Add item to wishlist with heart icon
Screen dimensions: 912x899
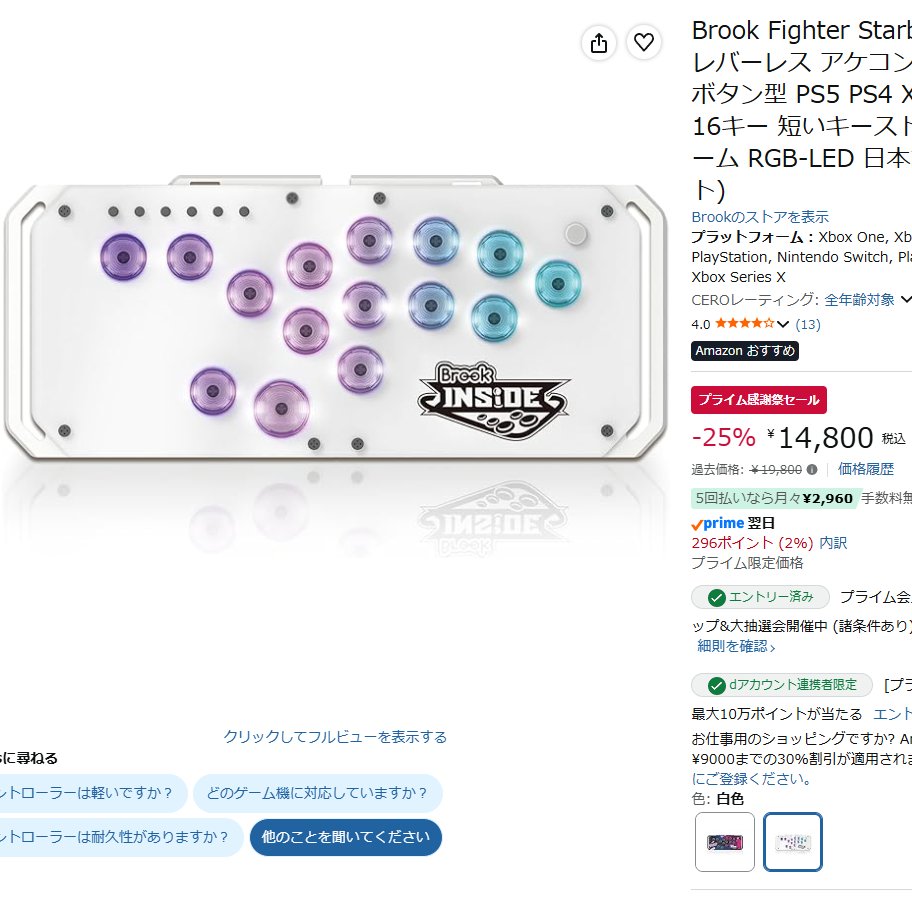[x=643, y=42]
